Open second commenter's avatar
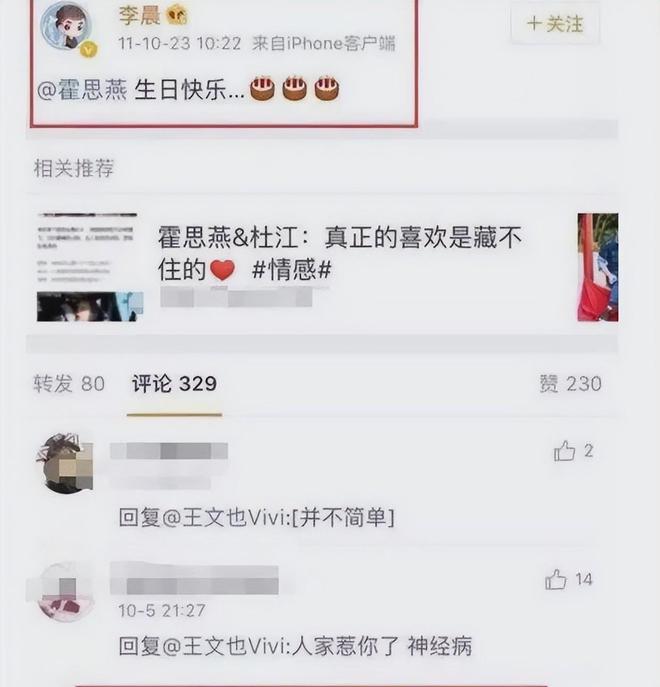This screenshot has height=687, width=660. click(66, 592)
